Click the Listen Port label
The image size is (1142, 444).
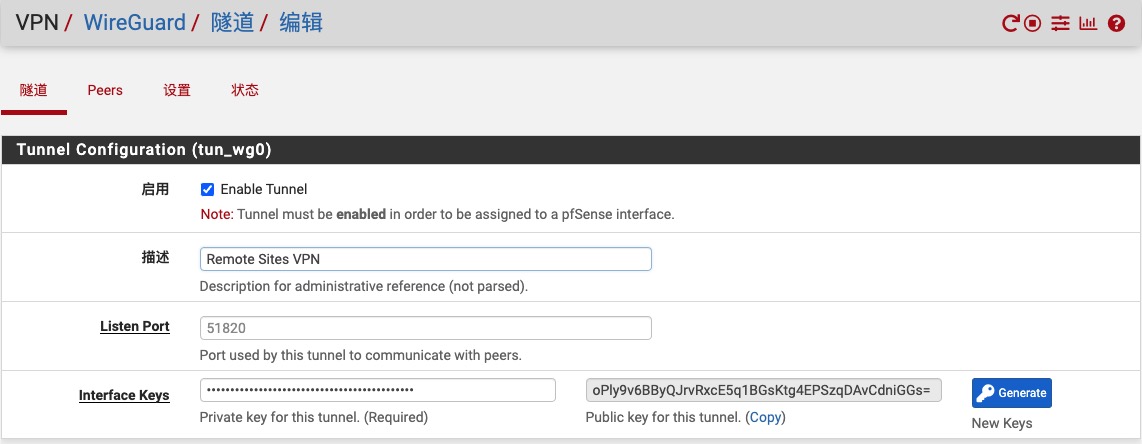(x=135, y=327)
